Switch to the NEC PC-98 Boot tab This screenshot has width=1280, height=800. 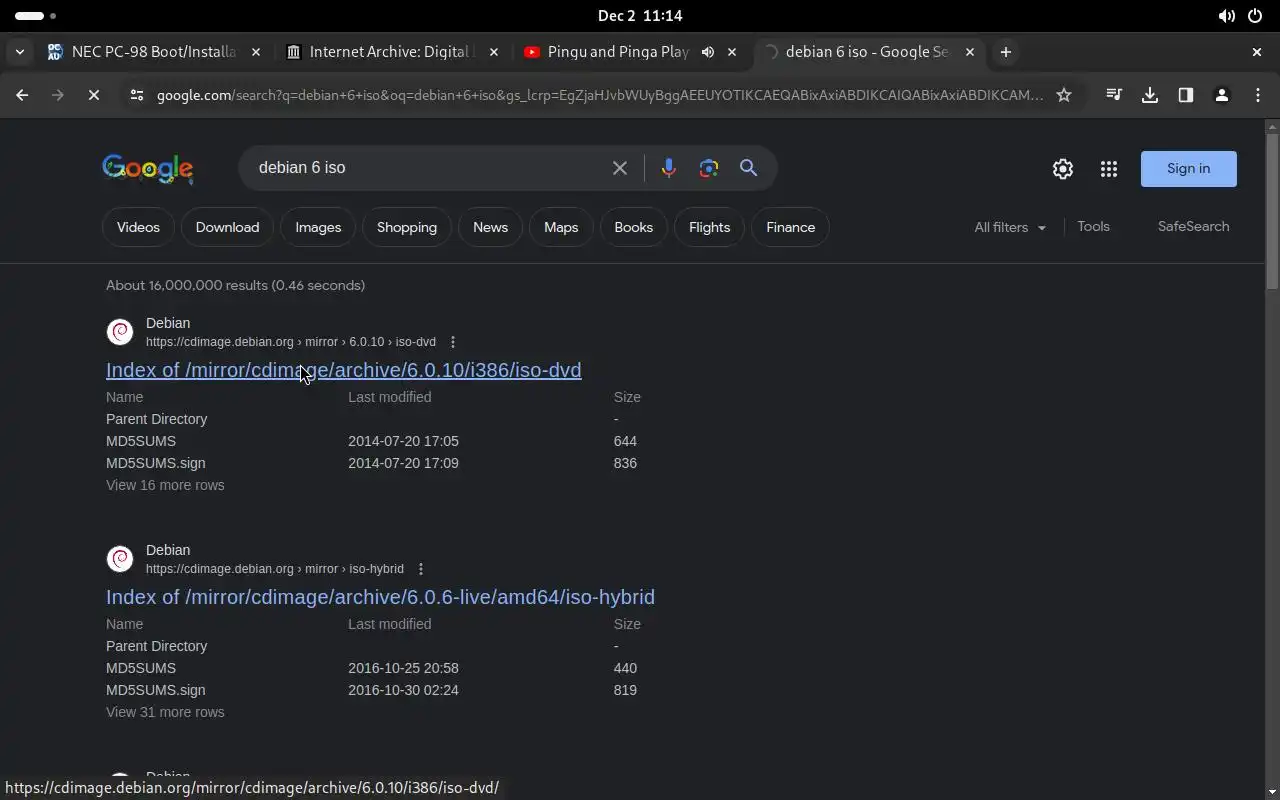pyautogui.click(x=154, y=52)
